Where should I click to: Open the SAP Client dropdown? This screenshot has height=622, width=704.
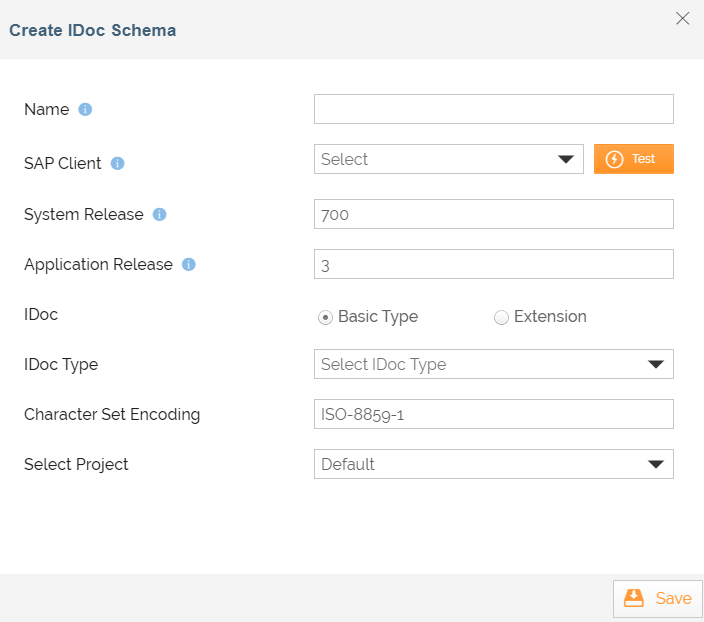pyautogui.click(x=448, y=159)
